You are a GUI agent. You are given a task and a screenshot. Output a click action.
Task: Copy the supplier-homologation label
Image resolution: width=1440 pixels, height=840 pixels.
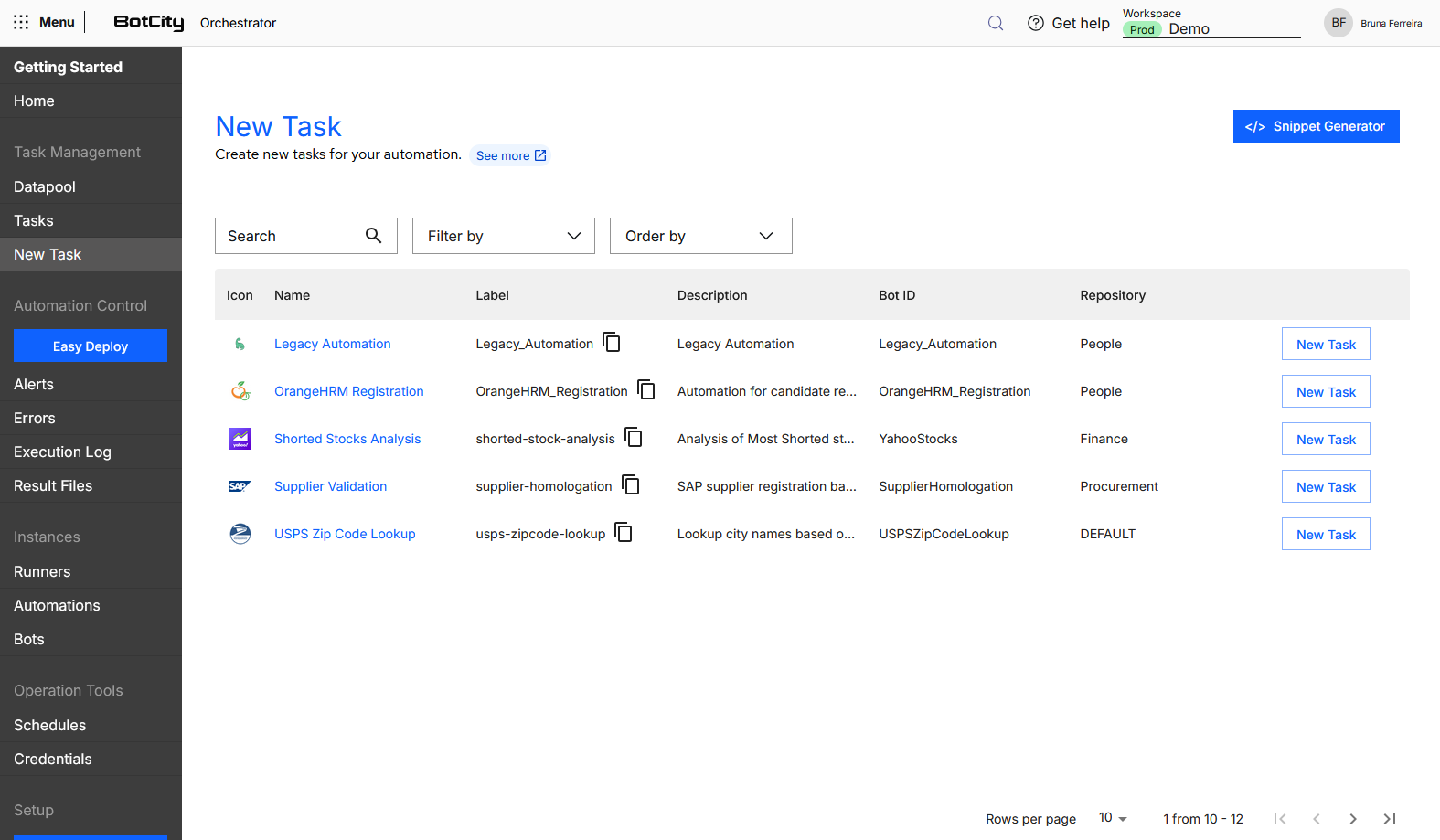pos(631,485)
